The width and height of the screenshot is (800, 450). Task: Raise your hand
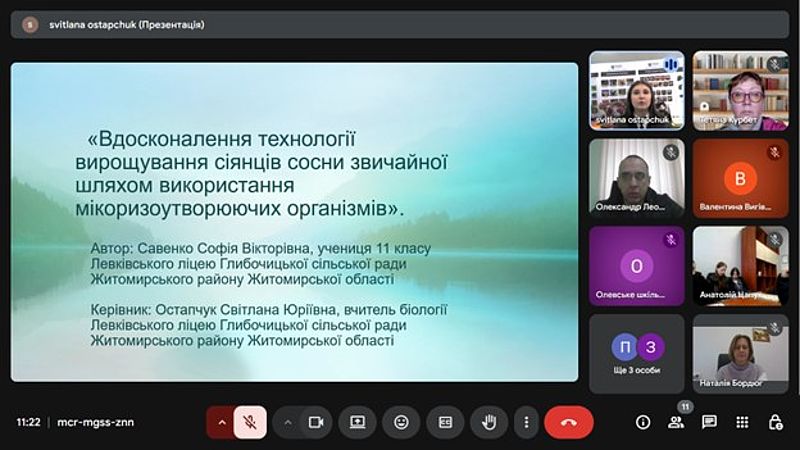[x=490, y=422]
